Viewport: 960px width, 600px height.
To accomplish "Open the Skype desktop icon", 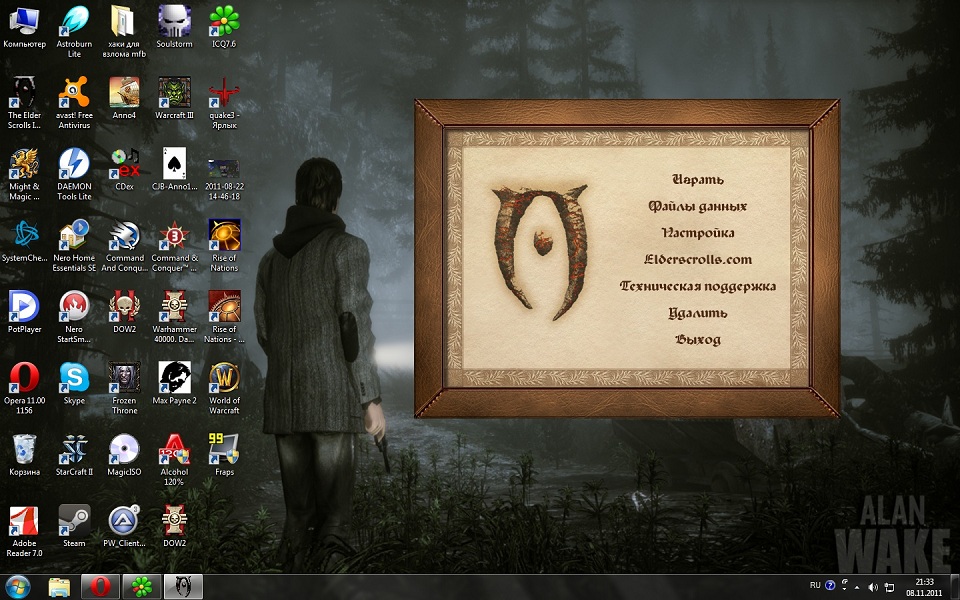I will point(74,379).
